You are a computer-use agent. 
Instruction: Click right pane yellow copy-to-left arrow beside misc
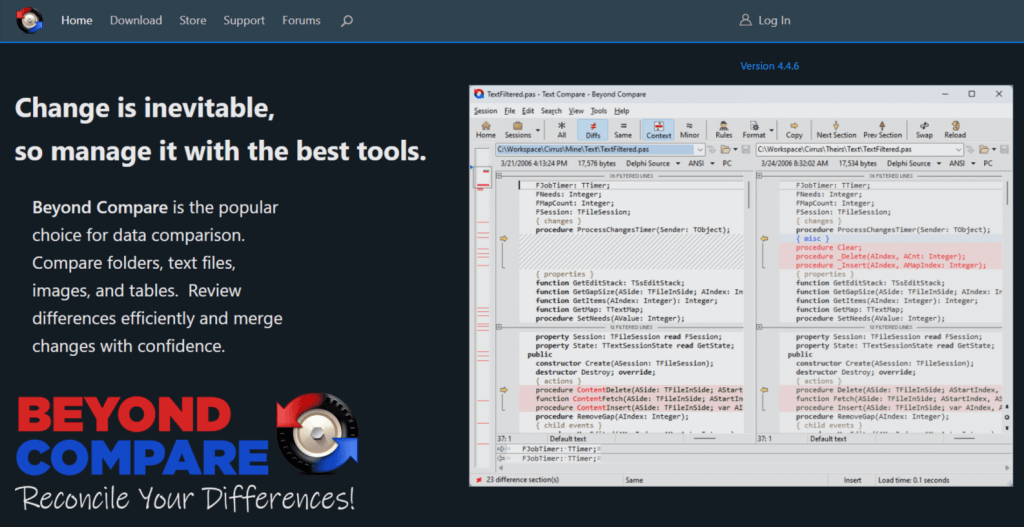tap(764, 238)
